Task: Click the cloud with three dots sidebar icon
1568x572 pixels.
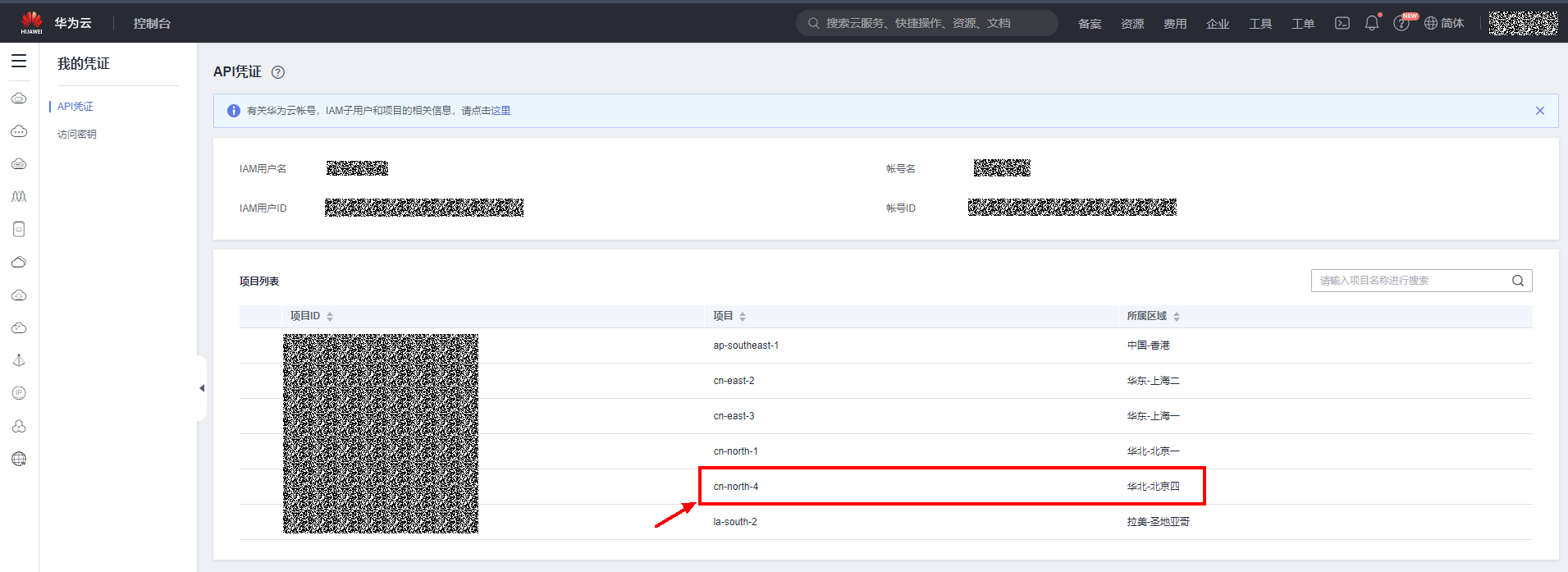Action: tap(19, 131)
